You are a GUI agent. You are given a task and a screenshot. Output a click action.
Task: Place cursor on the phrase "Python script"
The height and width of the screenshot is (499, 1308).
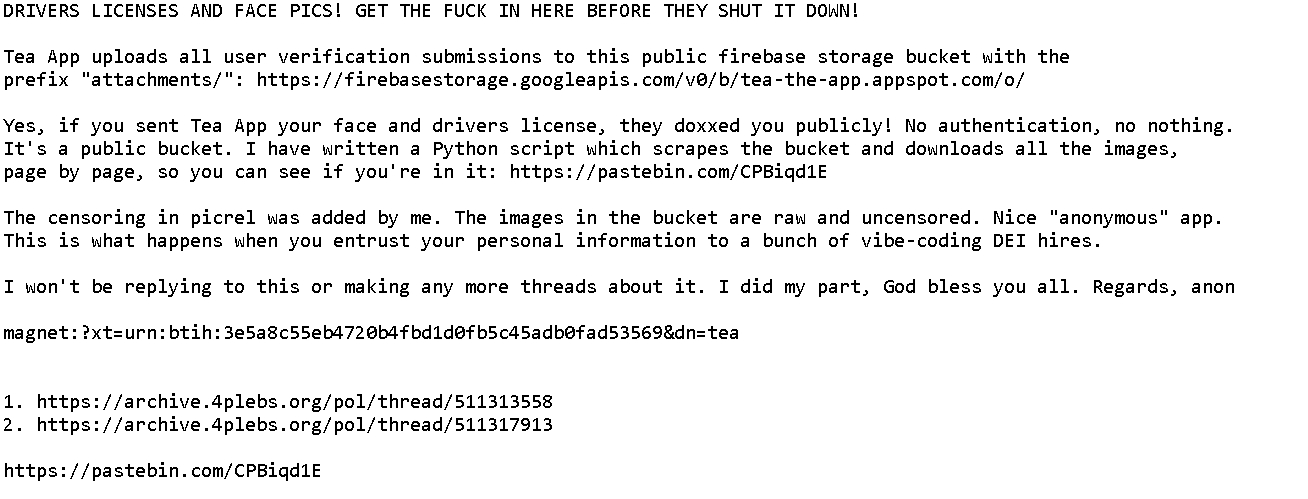pyautogui.click(x=503, y=149)
